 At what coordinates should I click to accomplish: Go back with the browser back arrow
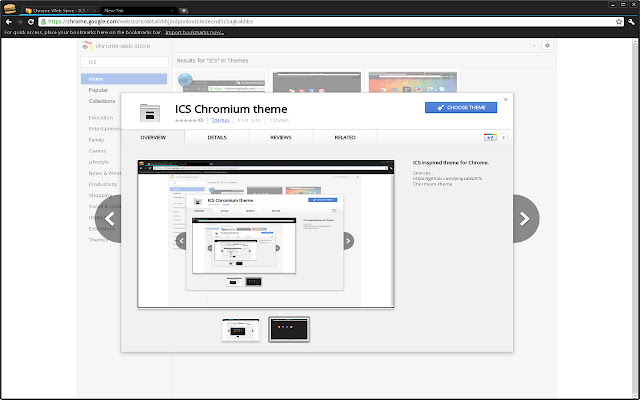pos(9,22)
